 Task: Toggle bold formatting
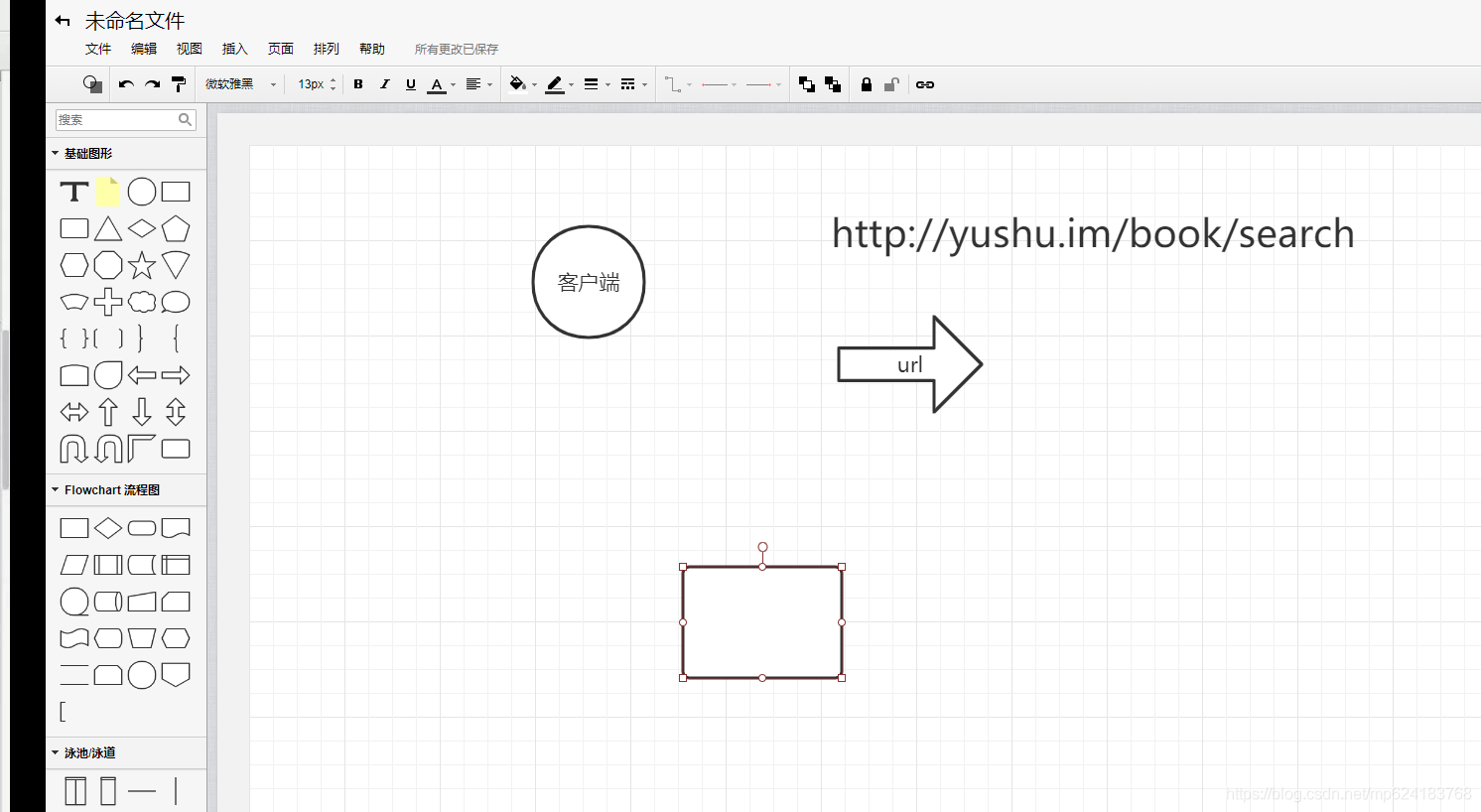pyautogui.click(x=358, y=84)
